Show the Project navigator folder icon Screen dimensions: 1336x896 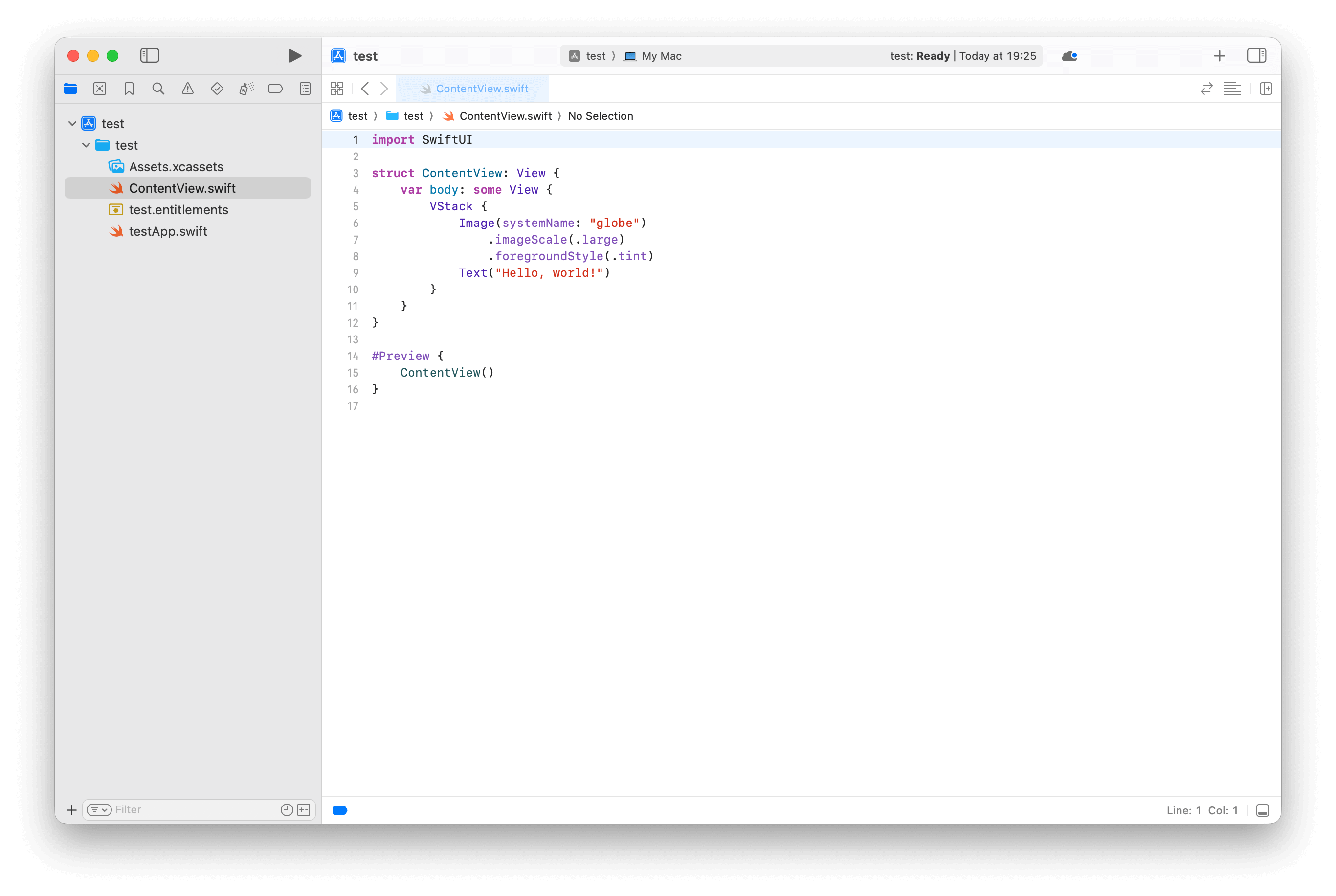70,89
